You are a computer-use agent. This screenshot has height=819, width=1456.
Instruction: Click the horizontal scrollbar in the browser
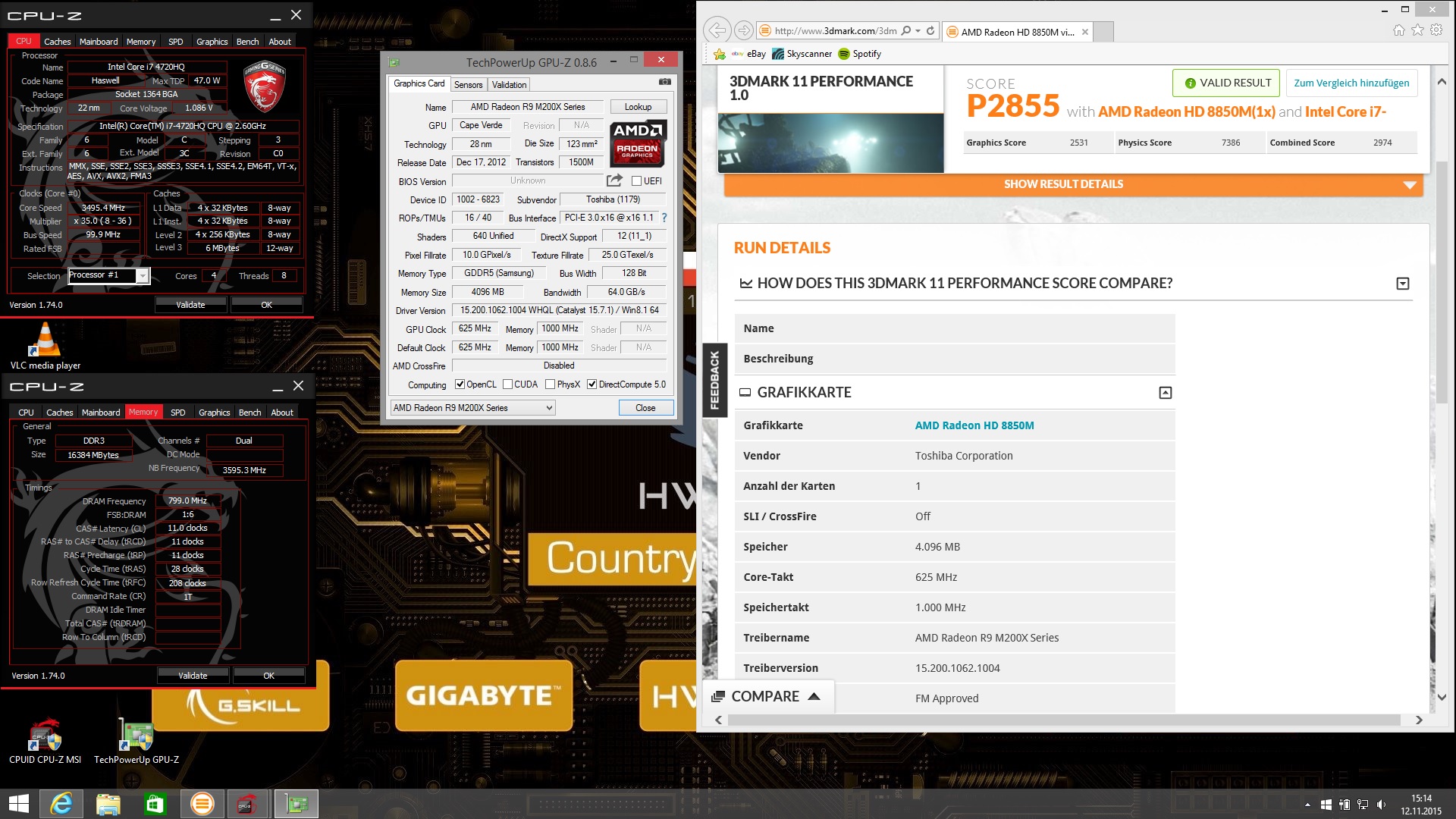1063,720
